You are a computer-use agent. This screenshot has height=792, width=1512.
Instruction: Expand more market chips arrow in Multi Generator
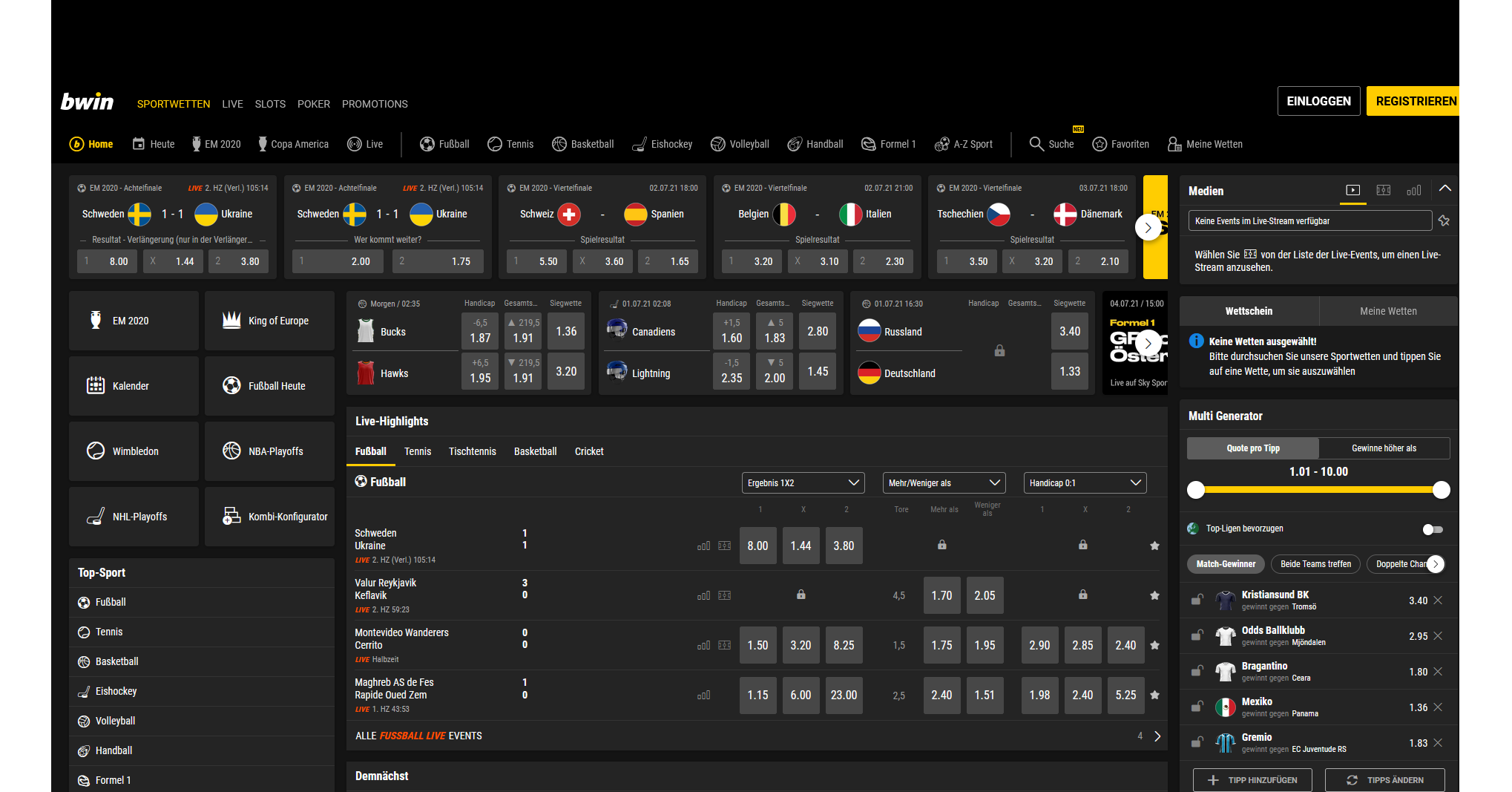pos(1436,564)
